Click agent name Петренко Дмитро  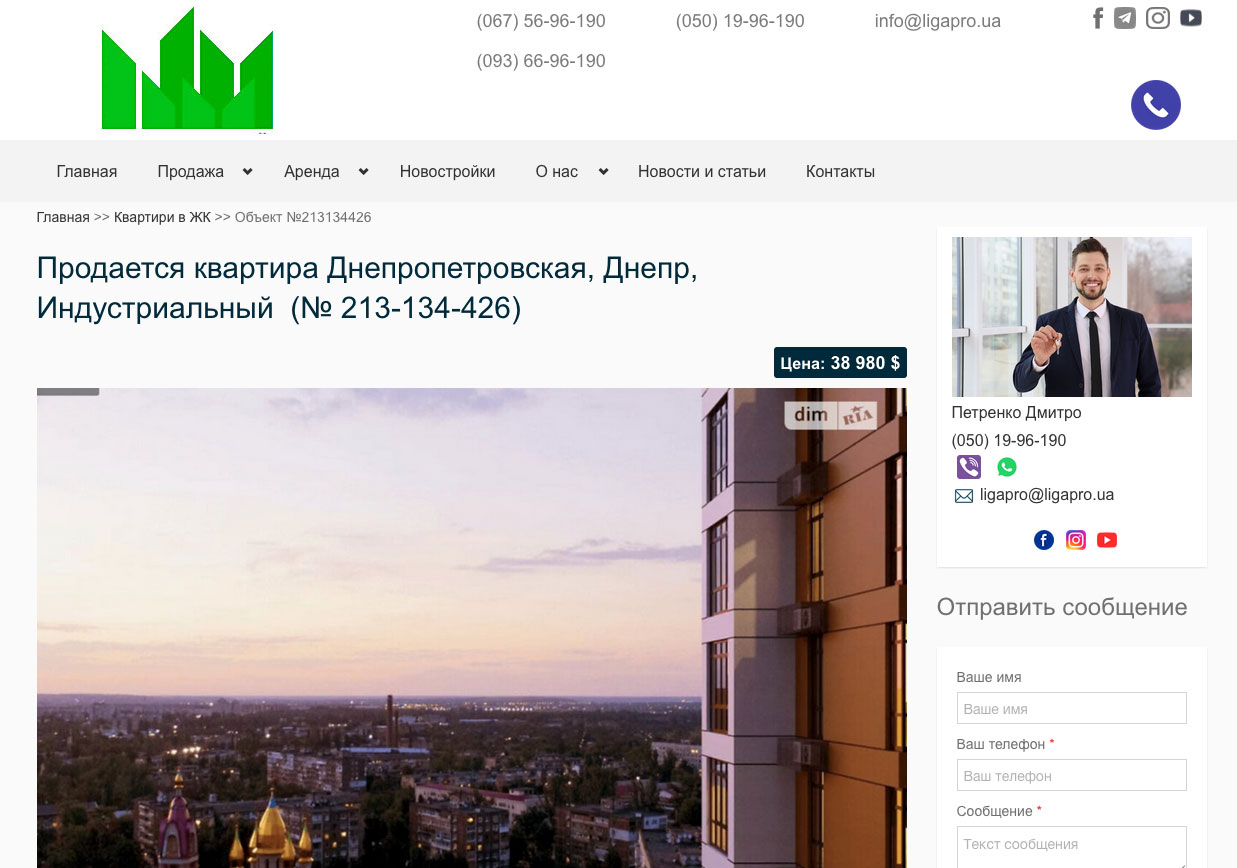pos(1017,413)
